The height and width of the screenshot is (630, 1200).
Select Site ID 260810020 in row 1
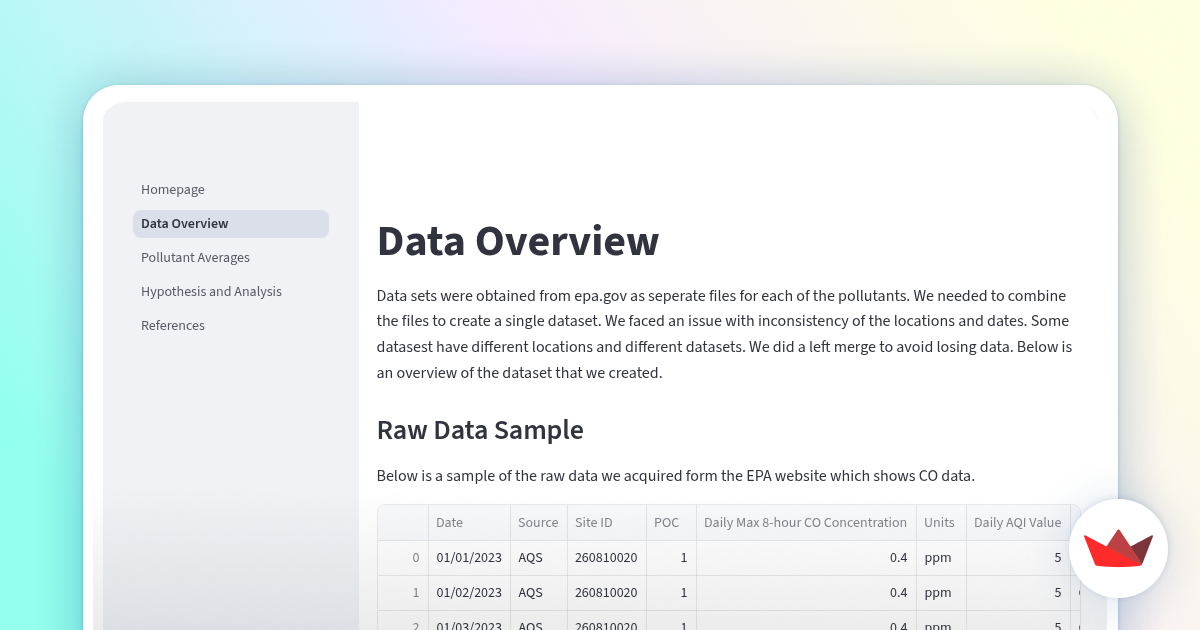pyautogui.click(x=606, y=593)
